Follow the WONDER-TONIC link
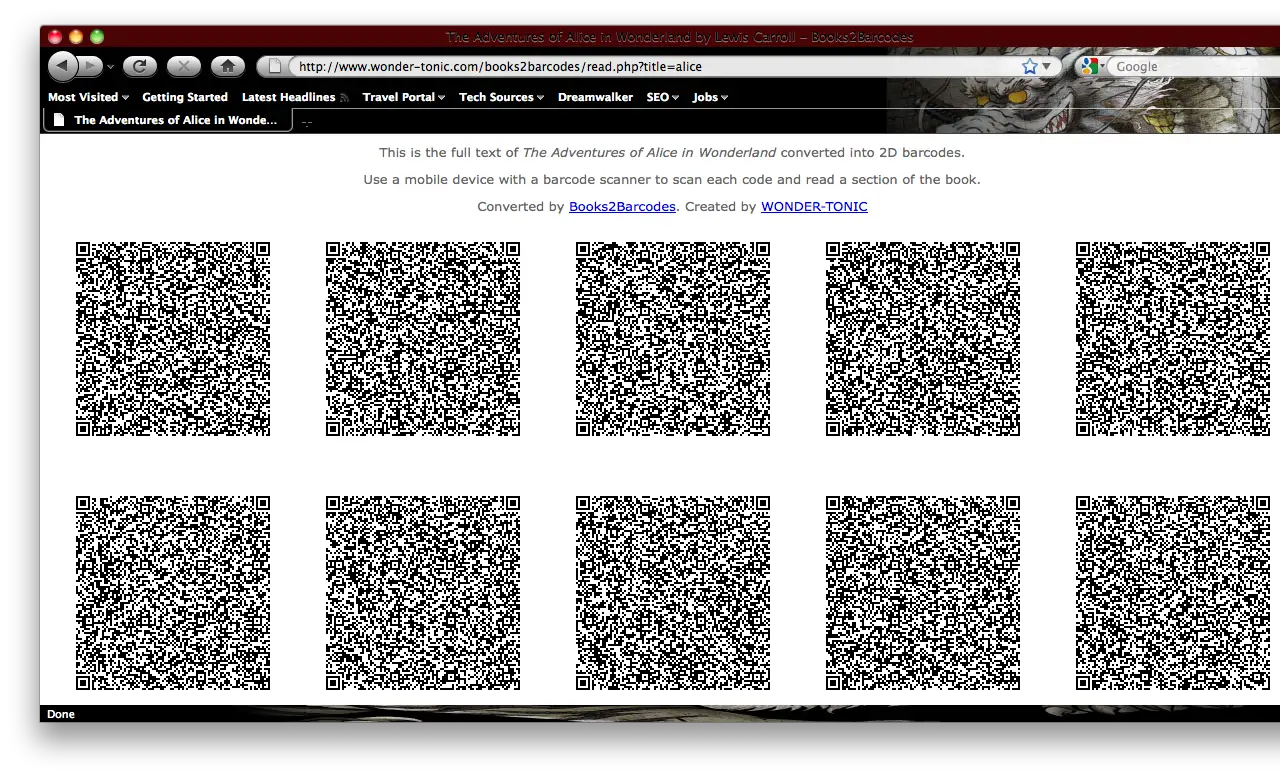This screenshot has height=777, width=1280. point(814,207)
